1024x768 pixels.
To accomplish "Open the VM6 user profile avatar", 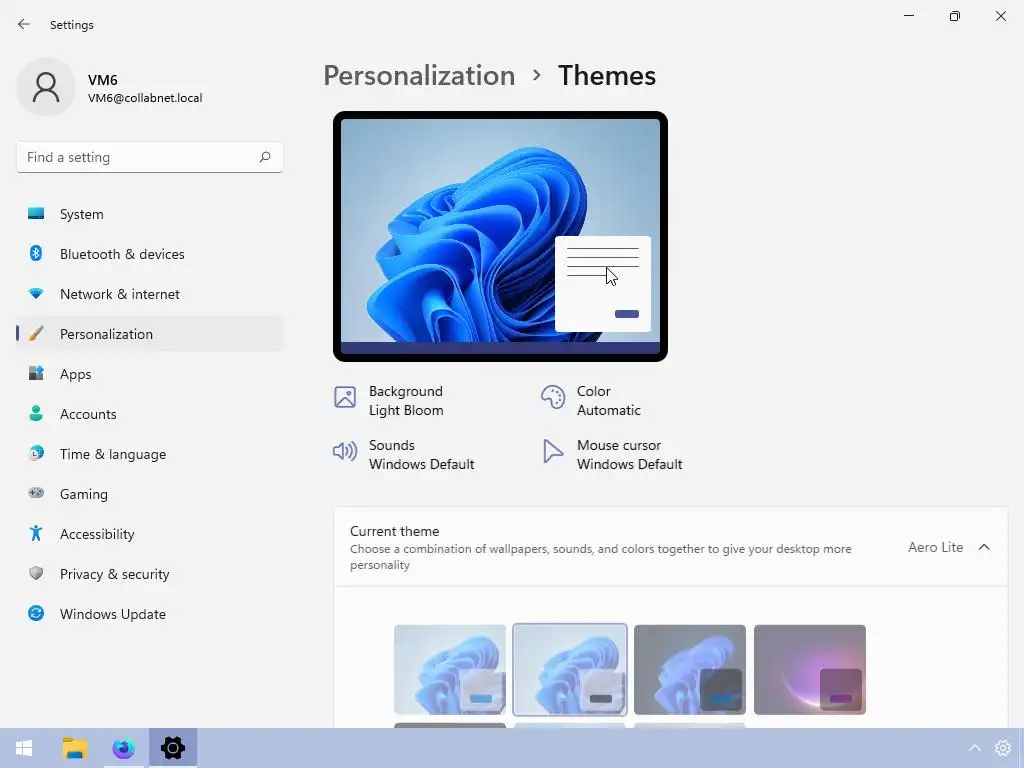I will [46, 87].
